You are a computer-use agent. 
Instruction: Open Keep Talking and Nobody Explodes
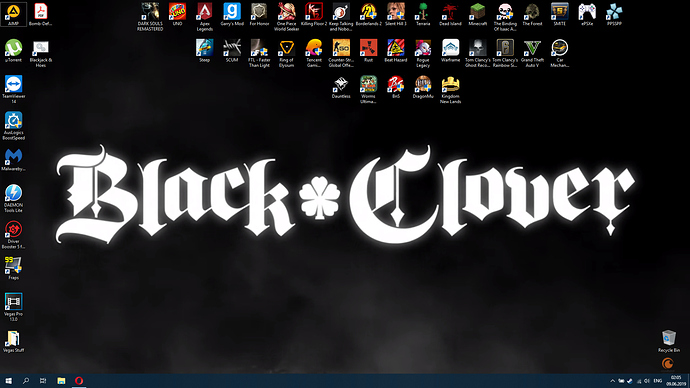pos(341,17)
